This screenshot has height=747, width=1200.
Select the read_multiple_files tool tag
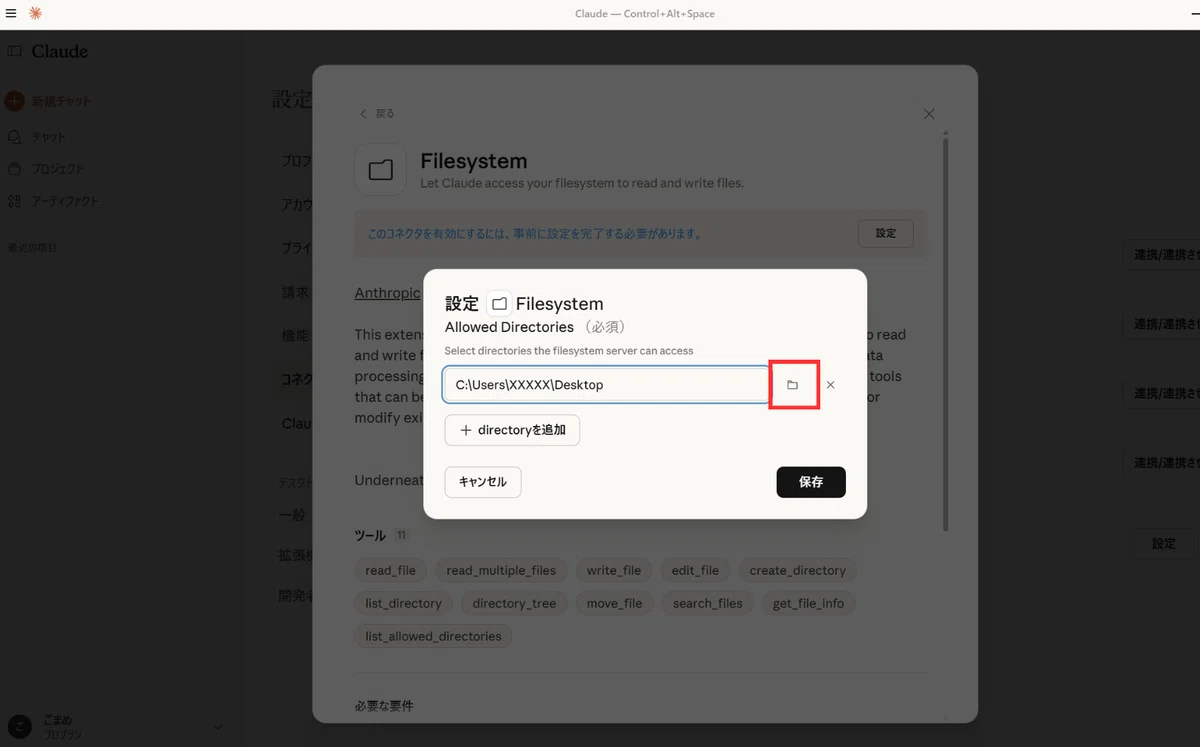click(501, 570)
